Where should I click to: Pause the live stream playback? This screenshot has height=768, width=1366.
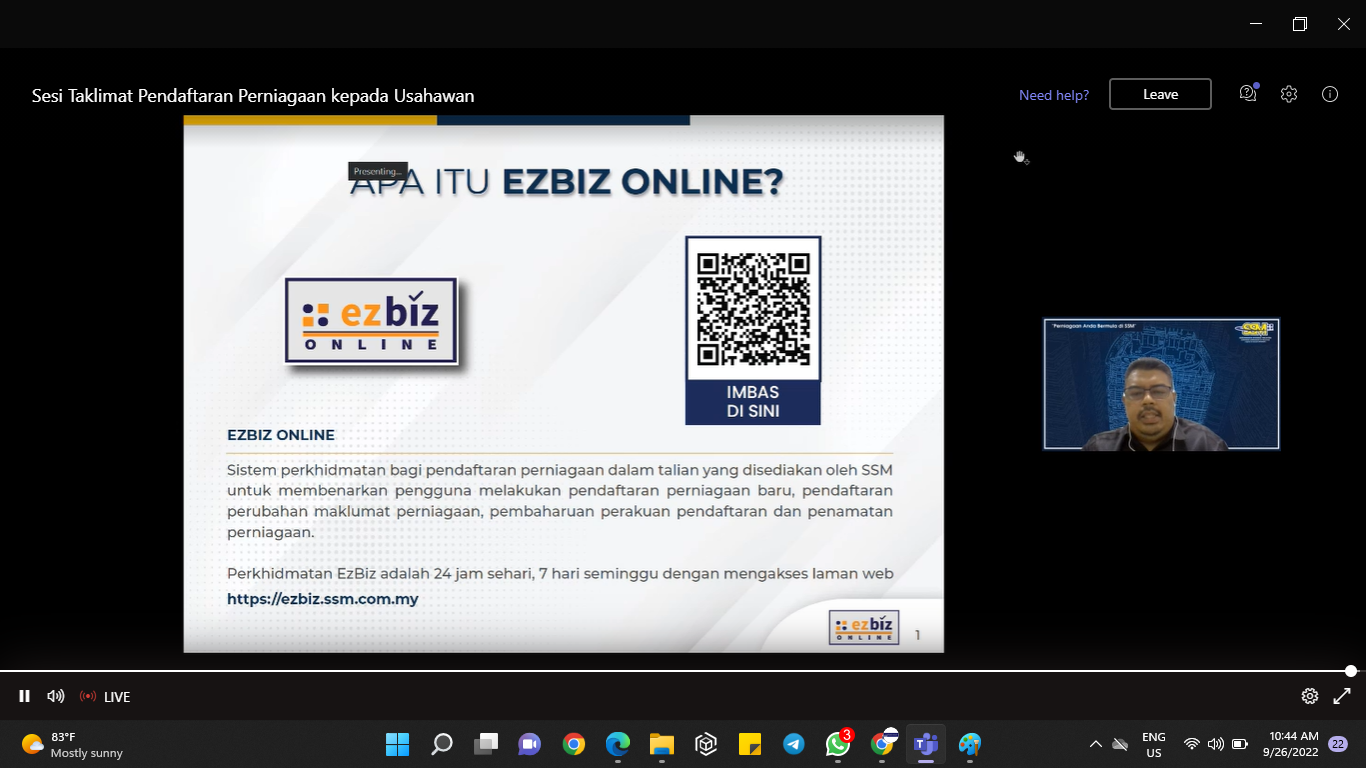(25, 696)
